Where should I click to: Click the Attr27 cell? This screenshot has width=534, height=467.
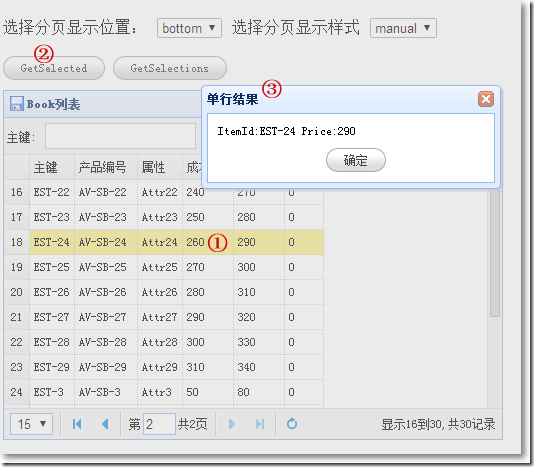point(159,317)
